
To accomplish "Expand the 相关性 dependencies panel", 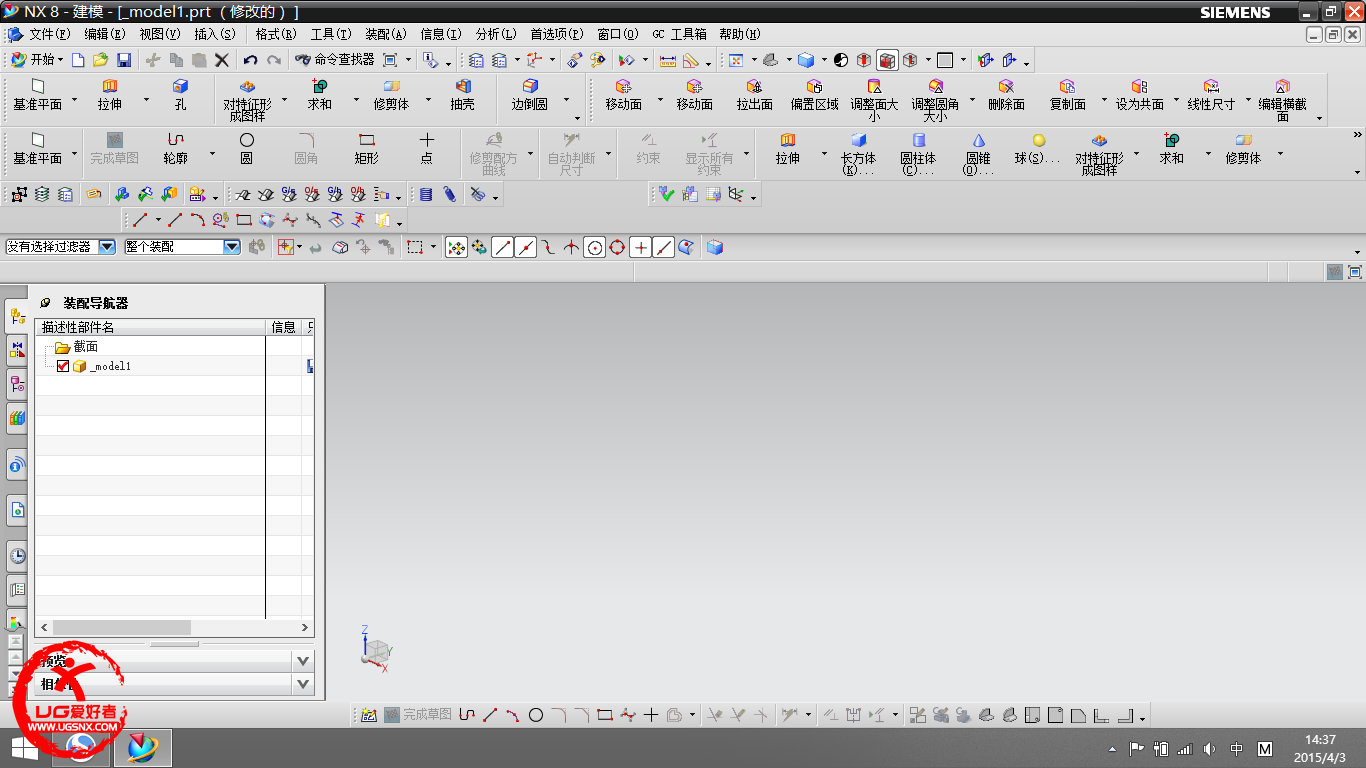I will 304,684.
